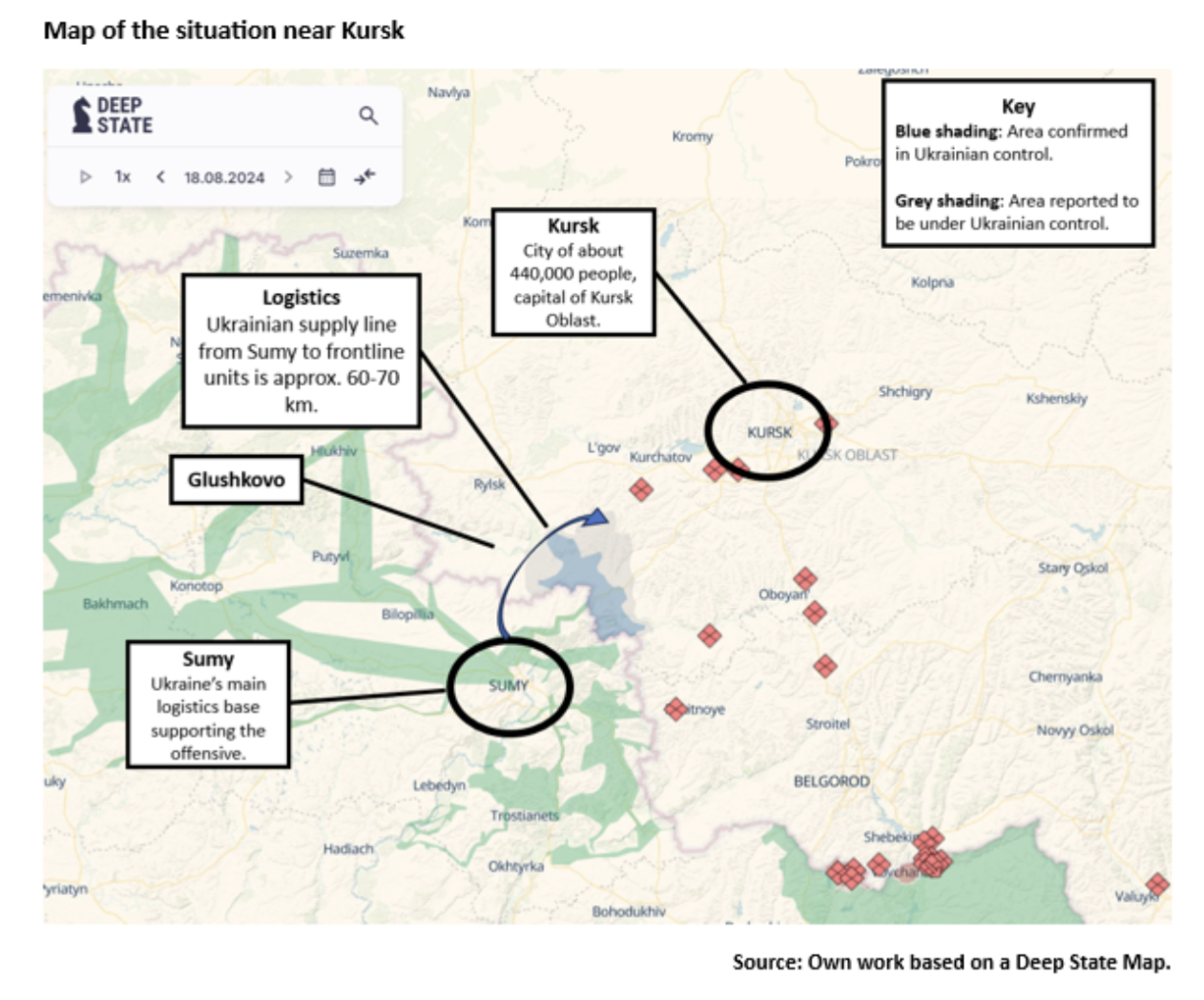Click red diamond marker at Valuyki
1204x1000 pixels.
[x=1157, y=885]
